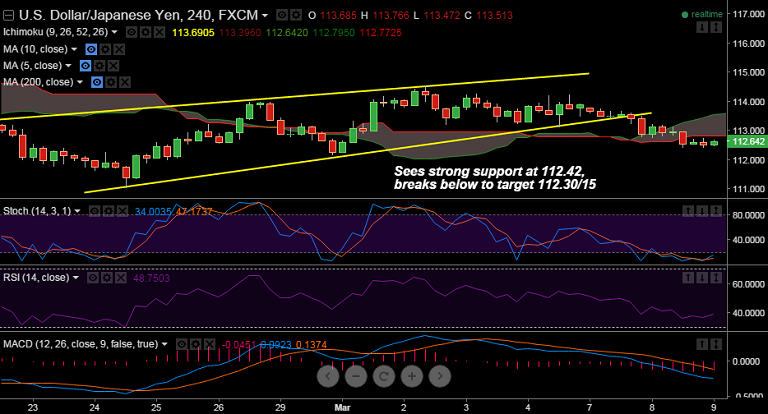Remove the MA (5, close) indicator
Viewport: 768px width, 414px height.
pos(113,66)
